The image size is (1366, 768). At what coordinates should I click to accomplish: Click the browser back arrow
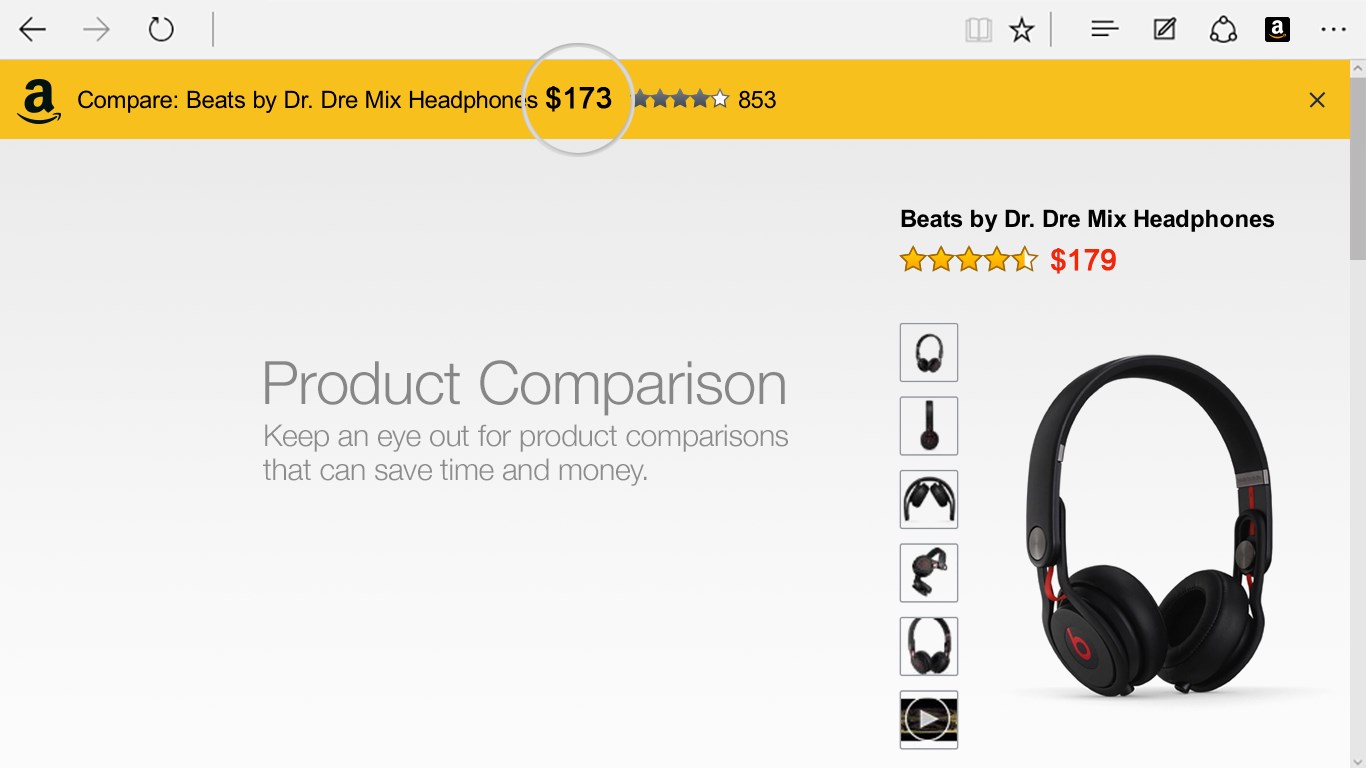click(33, 30)
